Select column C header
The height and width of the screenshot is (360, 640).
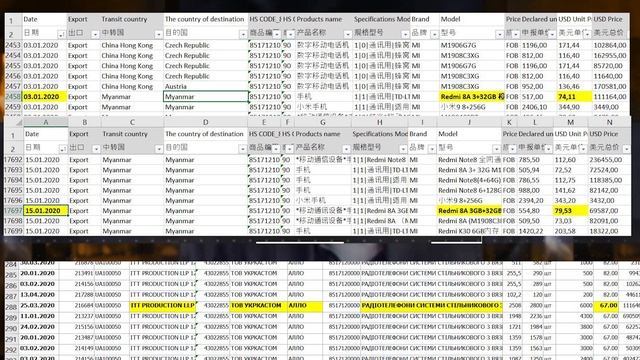[x=132, y=122]
